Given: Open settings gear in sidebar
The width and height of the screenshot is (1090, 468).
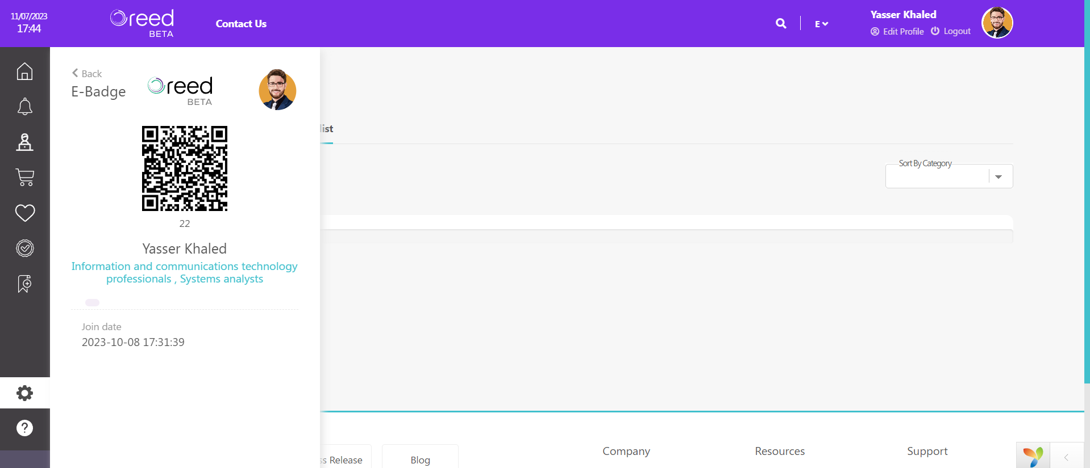Looking at the screenshot, I should [24, 393].
